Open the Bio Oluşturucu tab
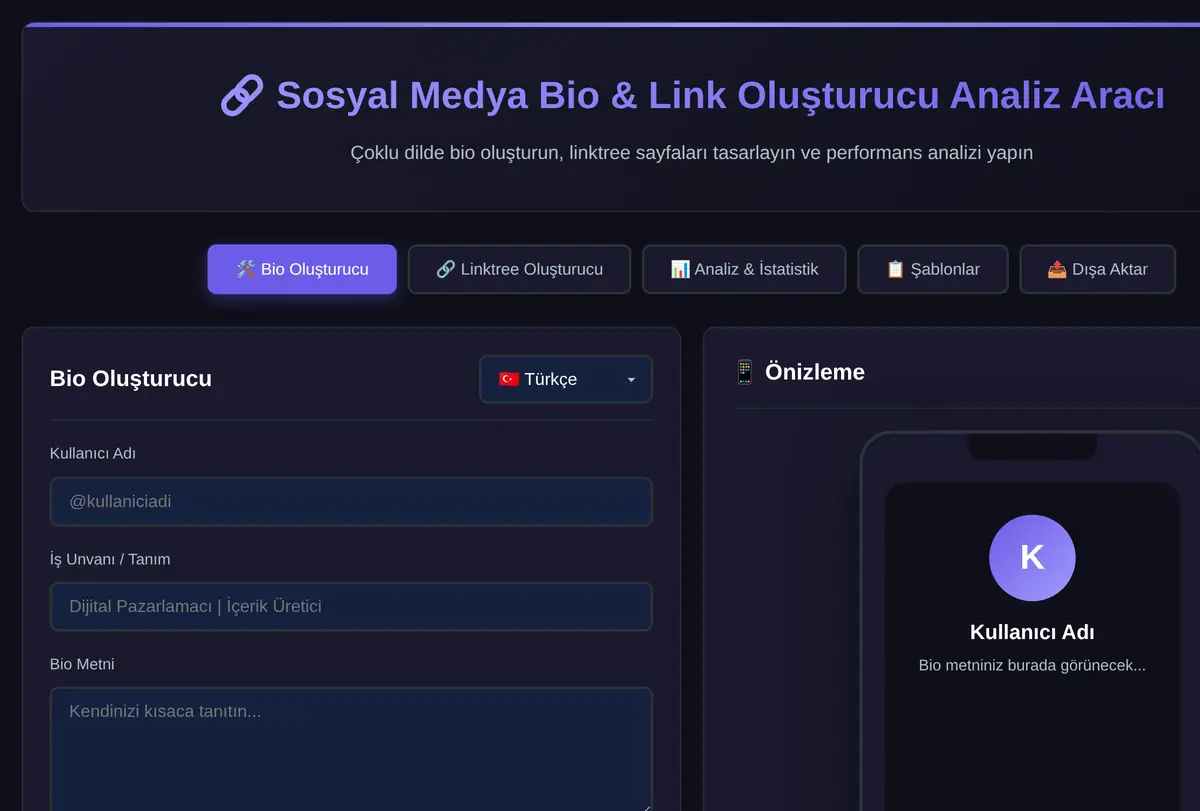The height and width of the screenshot is (811, 1200). (x=302, y=269)
